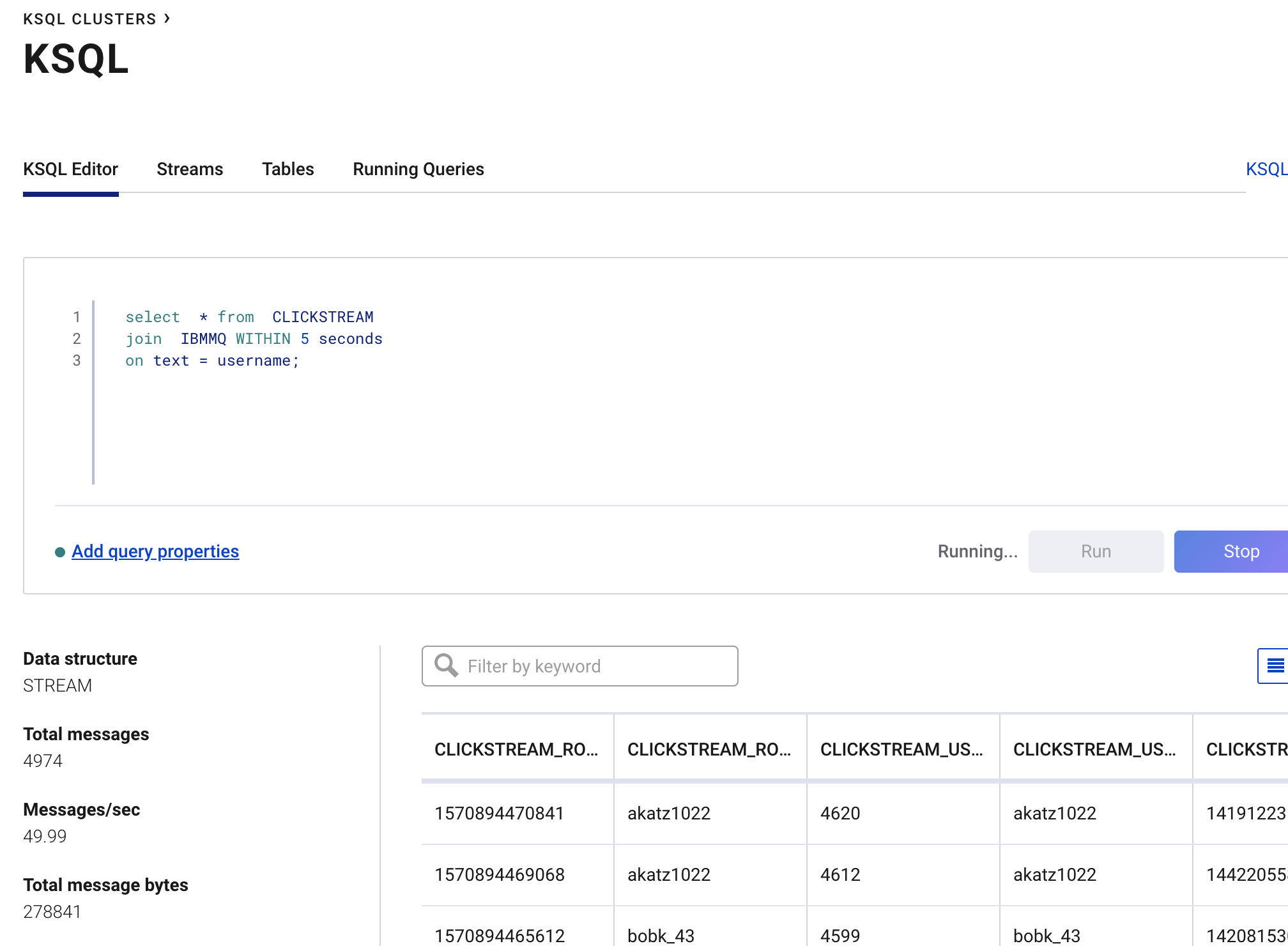Open the KSQL Clusters breadcrumb link
This screenshot has height=946, width=1288.
click(x=89, y=19)
